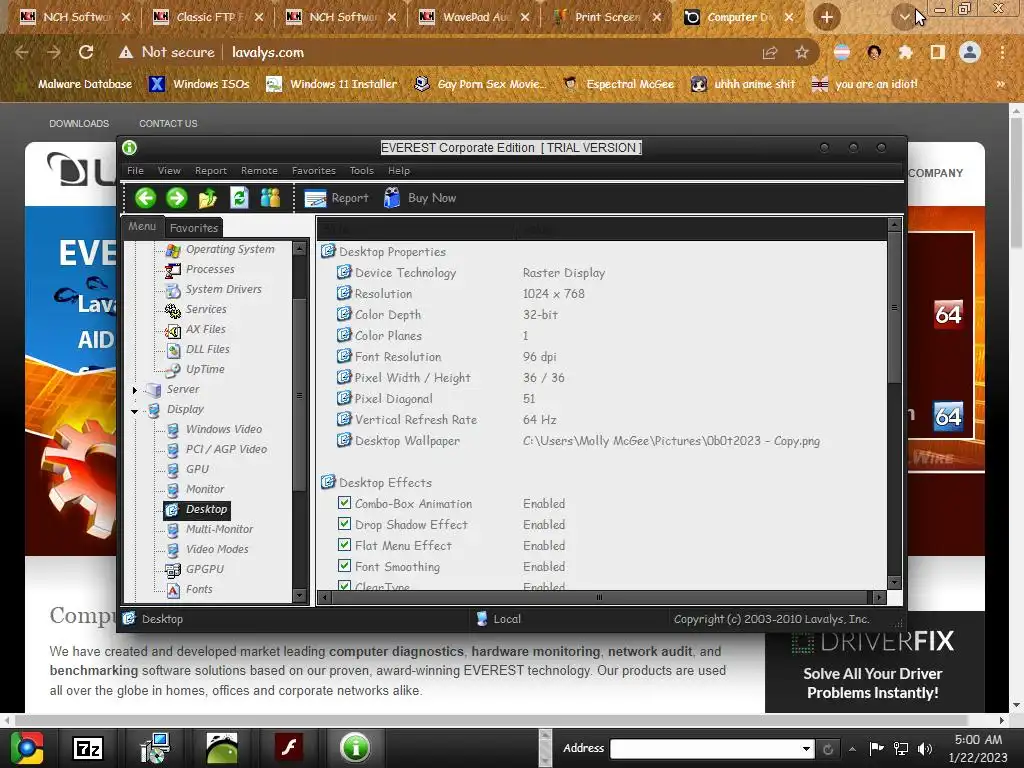Open Flash icon on the taskbar
The width and height of the screenshot is (1024, 768).
coord(289,747)
